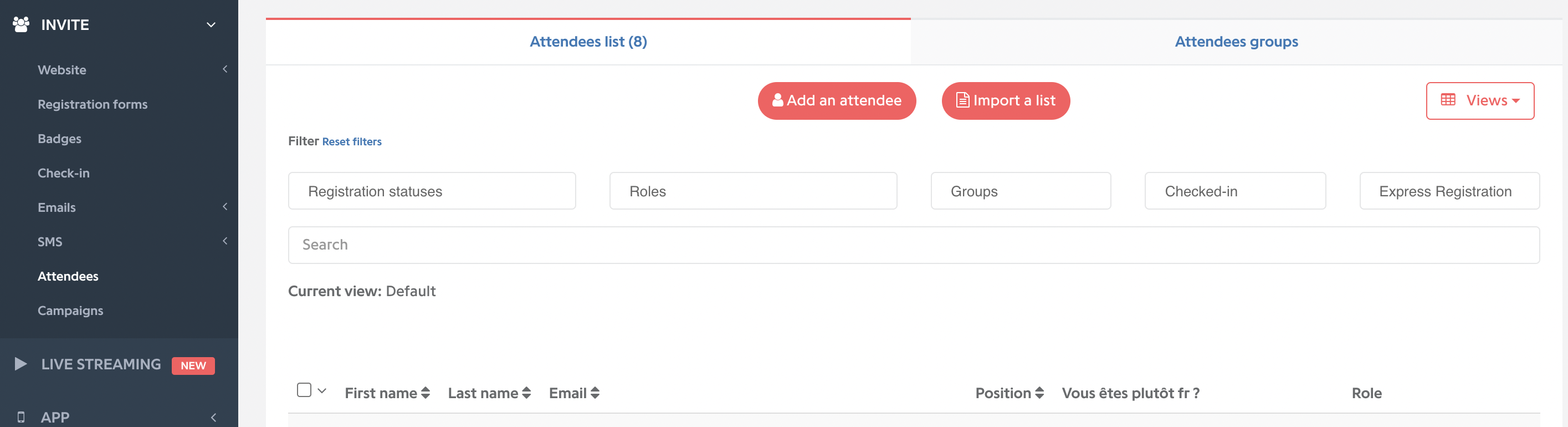Viewport: 1568px width, 427px height.
Task: Click the Invite people group icon
Action: 21,24
